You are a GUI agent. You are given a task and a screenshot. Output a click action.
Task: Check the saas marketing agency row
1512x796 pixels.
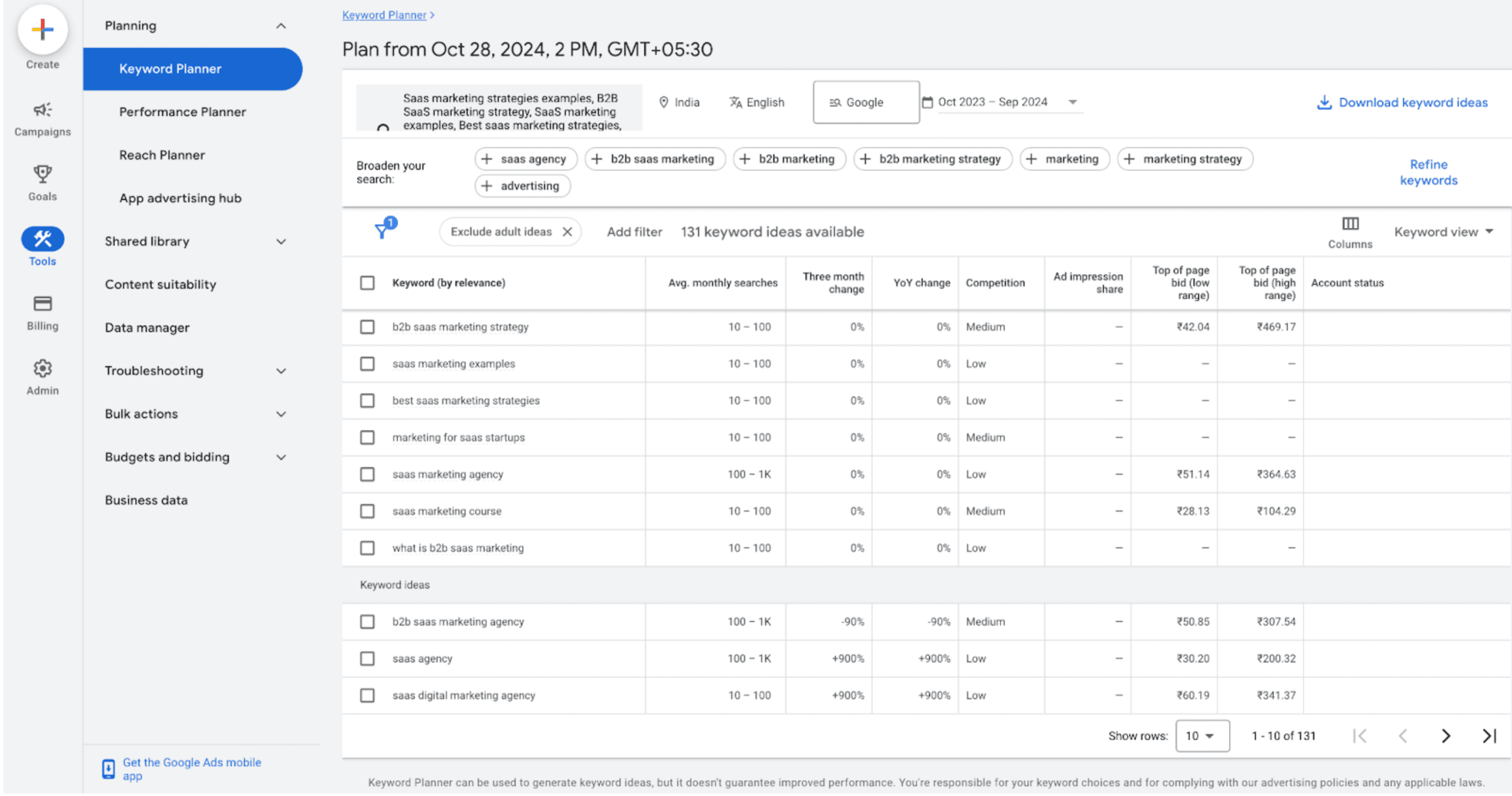tap(368, 474)
